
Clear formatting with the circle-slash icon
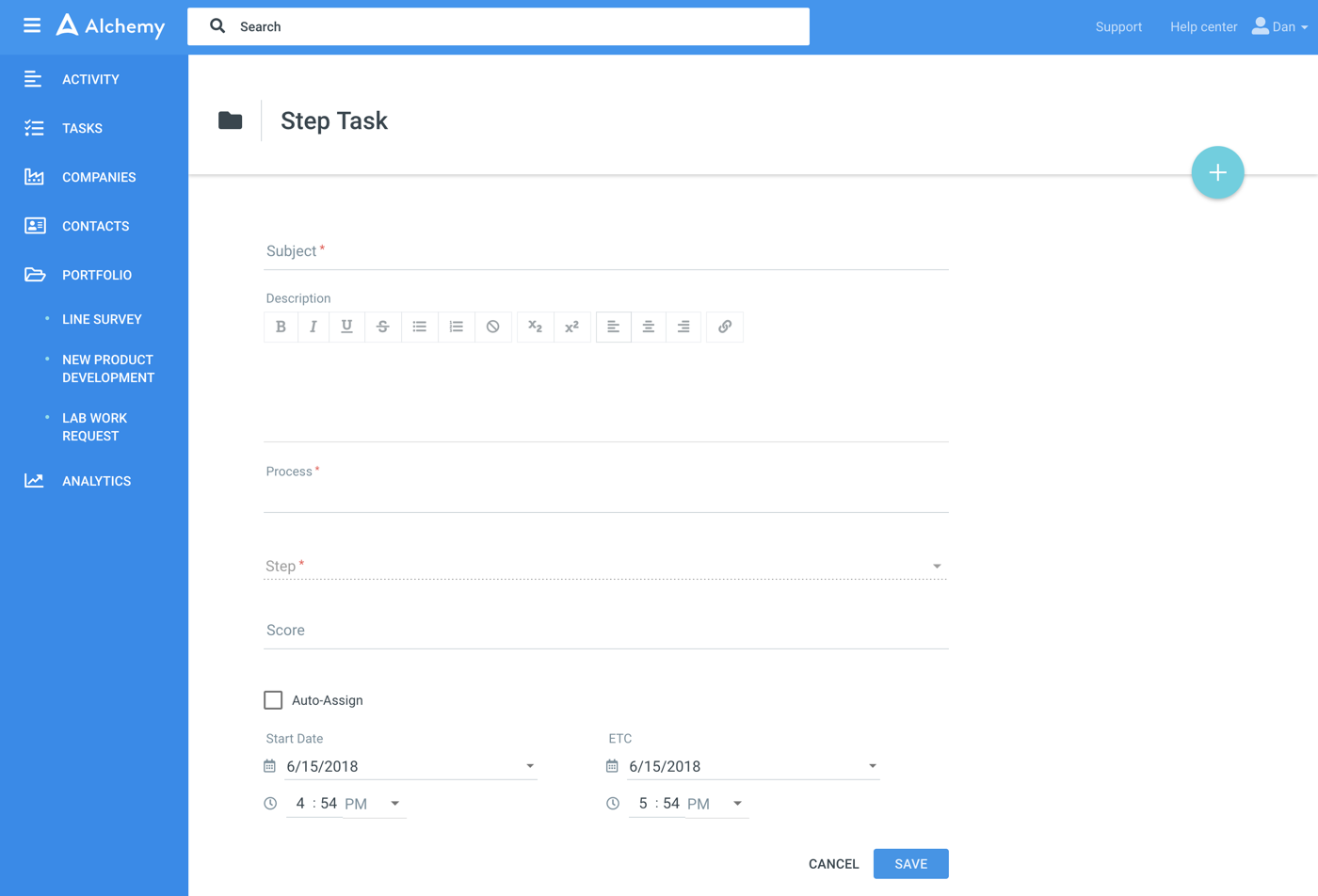pyautogui.click(x=493, y=327)
